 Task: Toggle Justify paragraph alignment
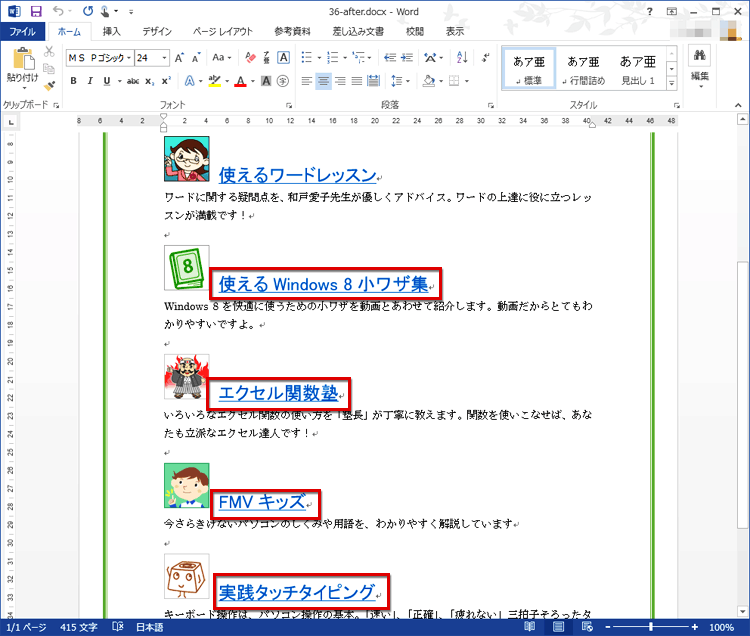(357, 81)
